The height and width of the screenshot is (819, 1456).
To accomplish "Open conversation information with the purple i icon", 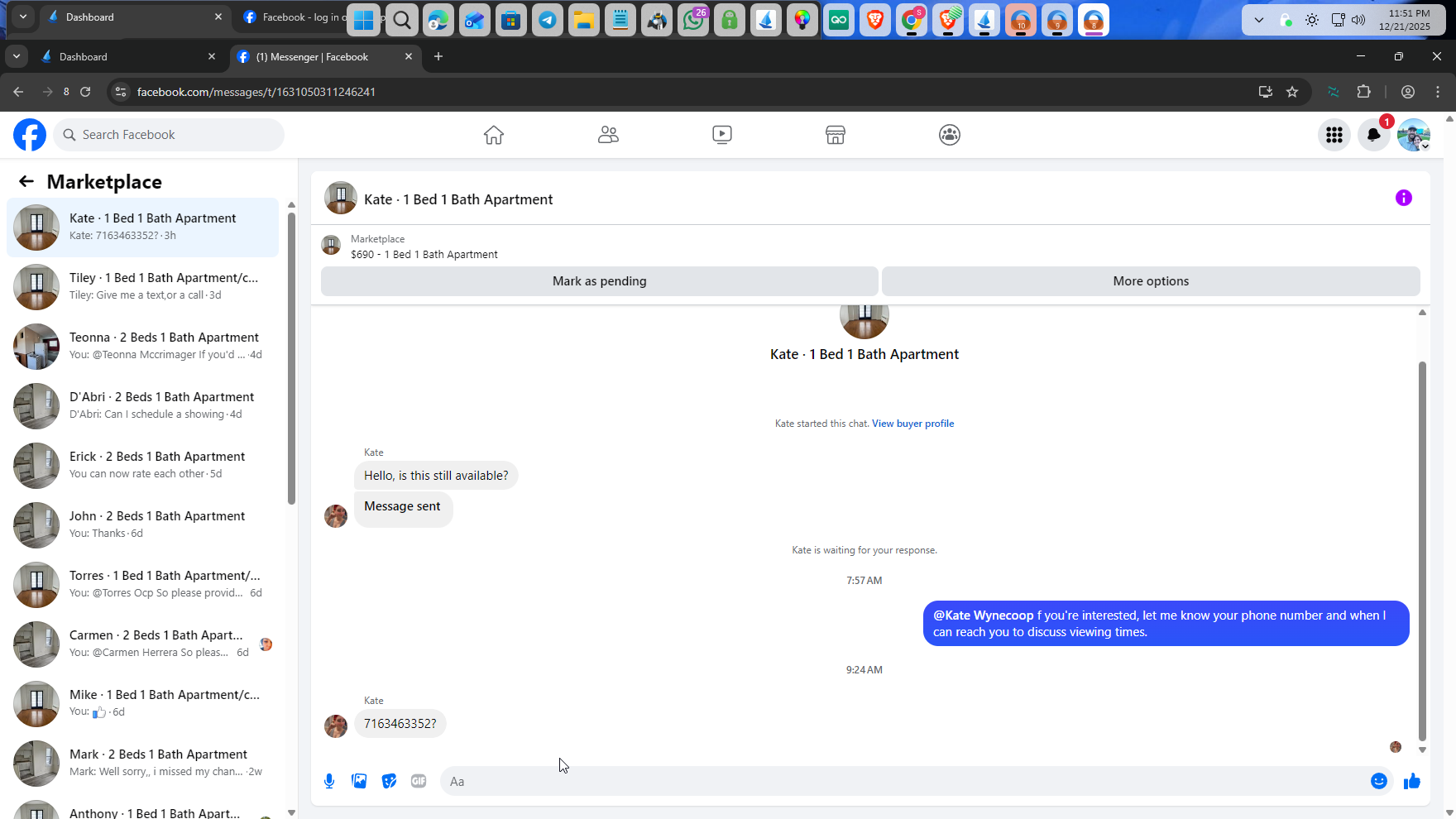I will coord(1404,198).
